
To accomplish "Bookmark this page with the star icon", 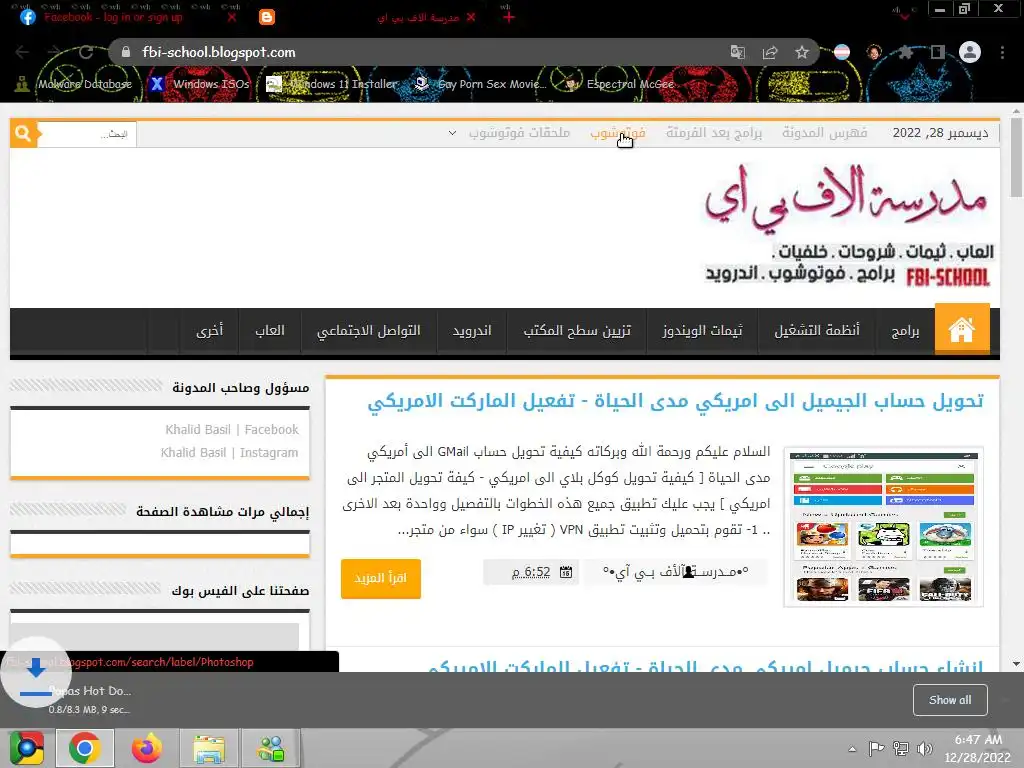I will click(x=802, y=52).
